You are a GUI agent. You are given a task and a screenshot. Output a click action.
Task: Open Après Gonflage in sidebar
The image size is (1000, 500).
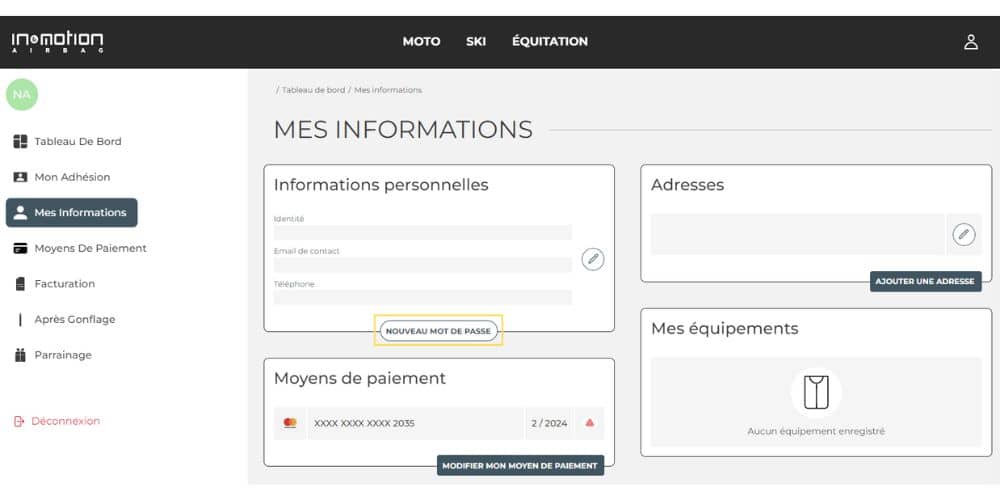pos(75,320)
